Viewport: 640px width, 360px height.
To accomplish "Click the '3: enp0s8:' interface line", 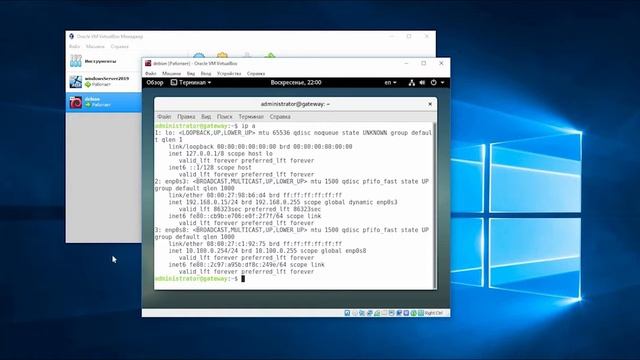I will [292, 230].
